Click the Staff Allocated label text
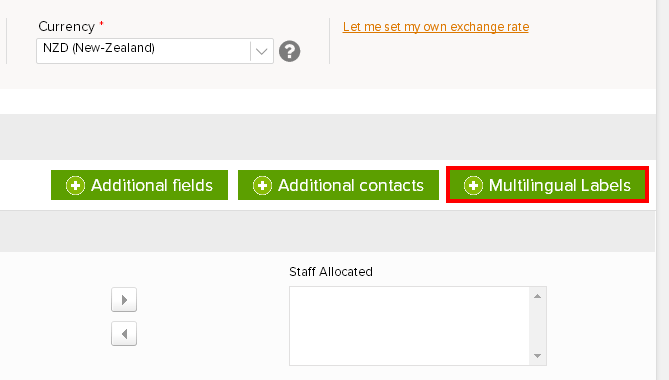The image size is (669, 380). [x=331, y=272]
